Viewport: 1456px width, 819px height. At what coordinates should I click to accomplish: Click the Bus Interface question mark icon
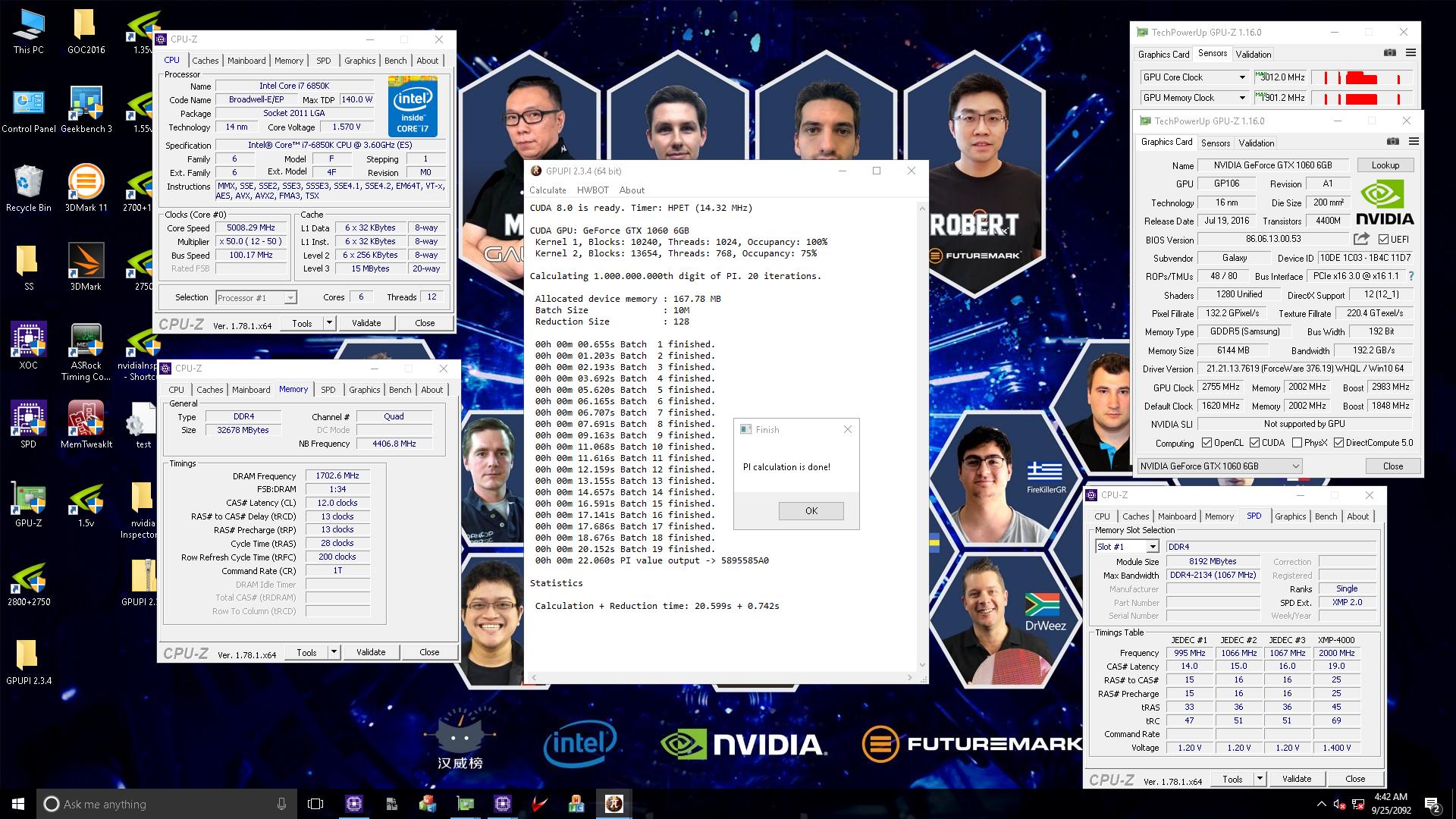(x=1411, y=276)
